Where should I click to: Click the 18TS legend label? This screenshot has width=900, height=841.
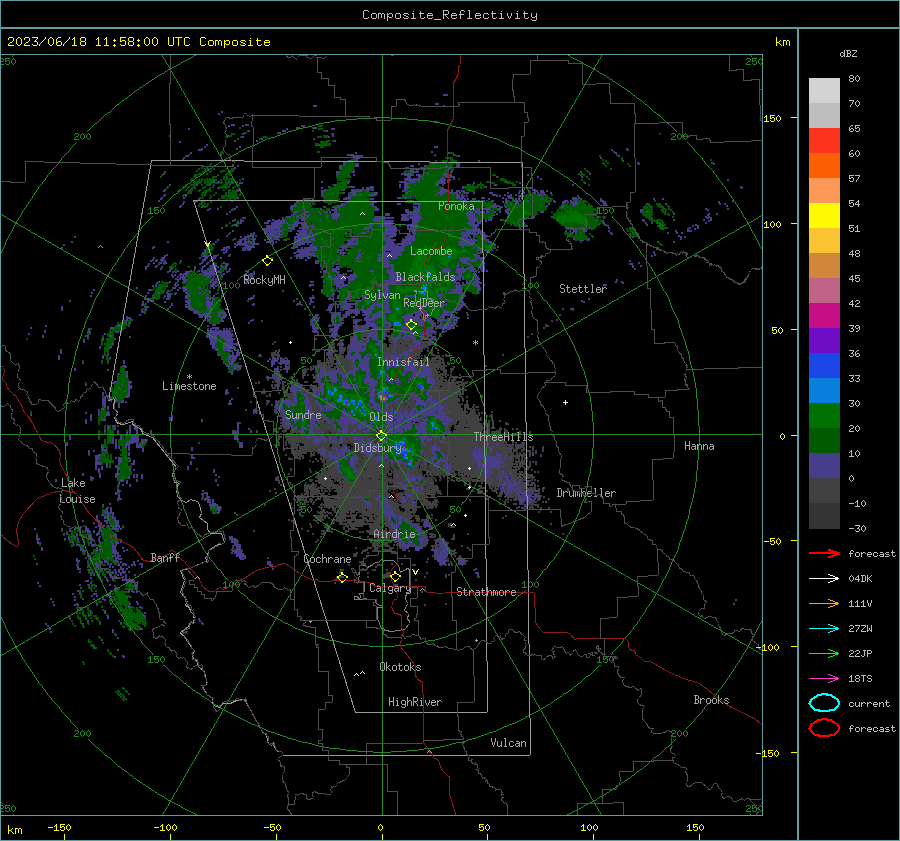[860, 679]
